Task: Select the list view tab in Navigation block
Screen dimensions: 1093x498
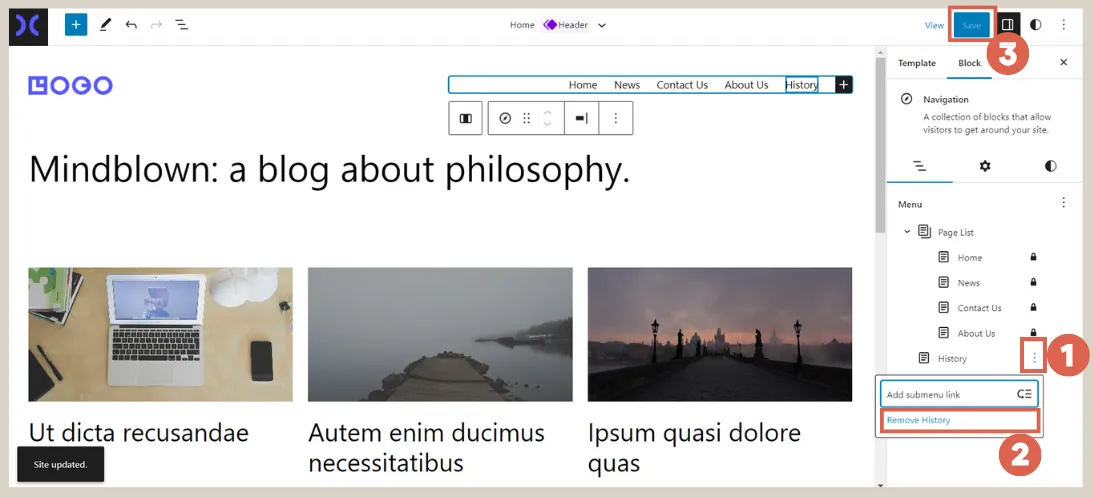Action: click(919, 166)
